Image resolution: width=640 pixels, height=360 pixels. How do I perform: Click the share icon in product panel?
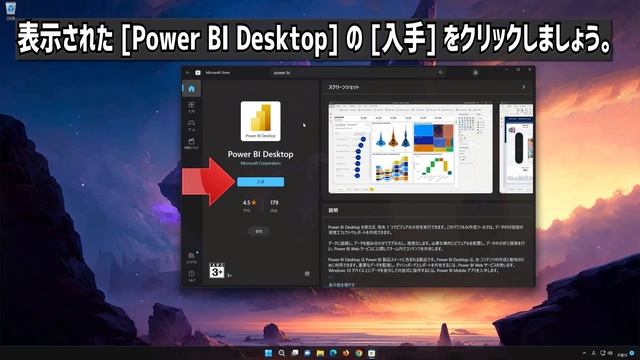(307, 273)
